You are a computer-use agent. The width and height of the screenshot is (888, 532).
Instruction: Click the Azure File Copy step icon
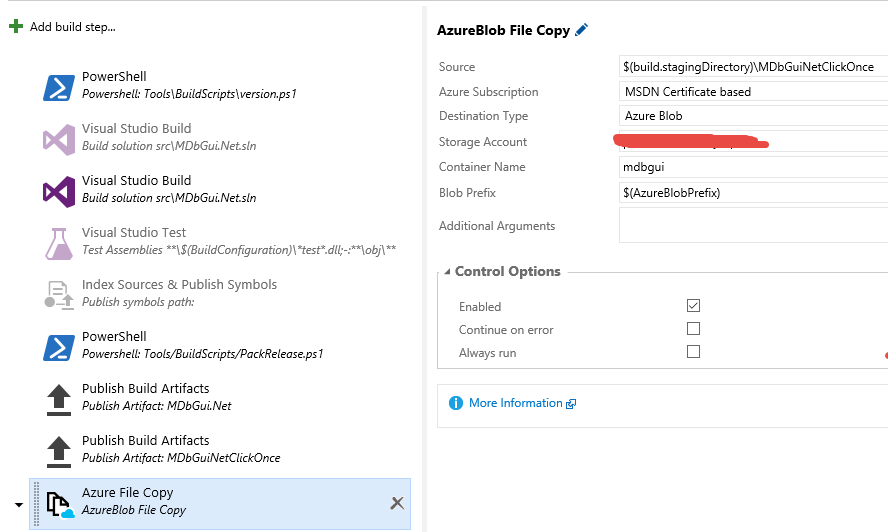click(x=60, y=504)
